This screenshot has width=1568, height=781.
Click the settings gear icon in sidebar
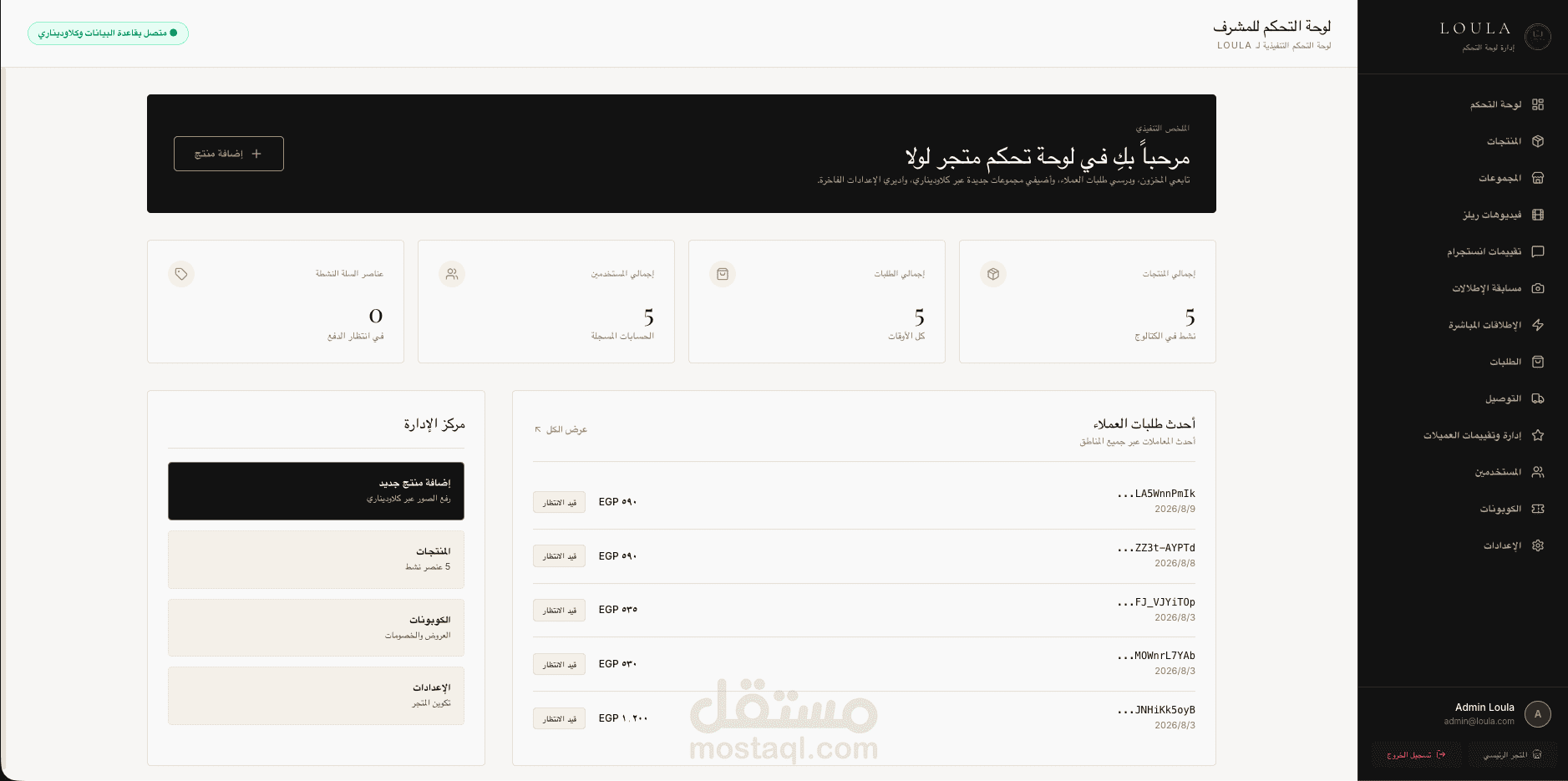(1538, 545)
